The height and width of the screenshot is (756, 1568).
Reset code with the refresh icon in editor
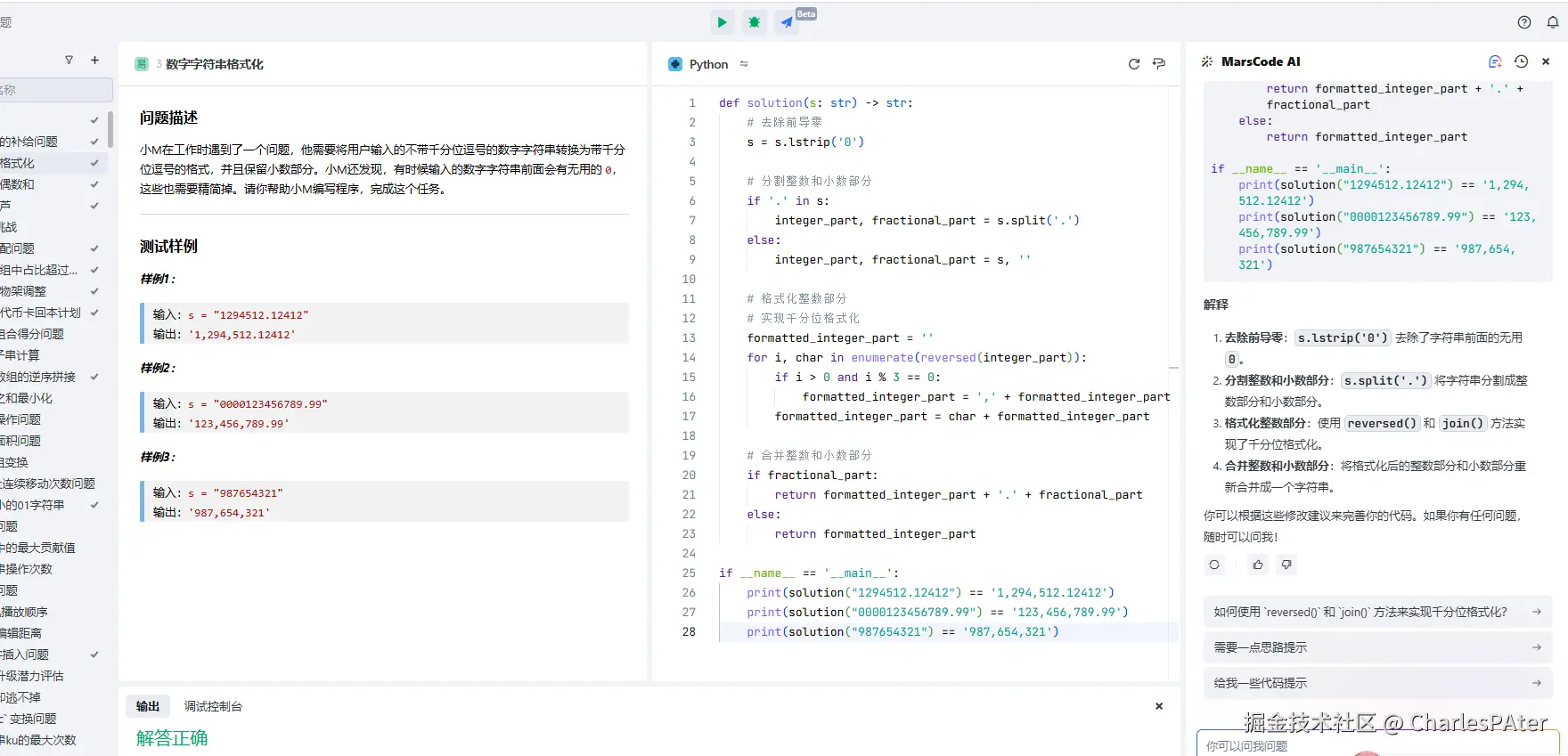pos(1134,64)
